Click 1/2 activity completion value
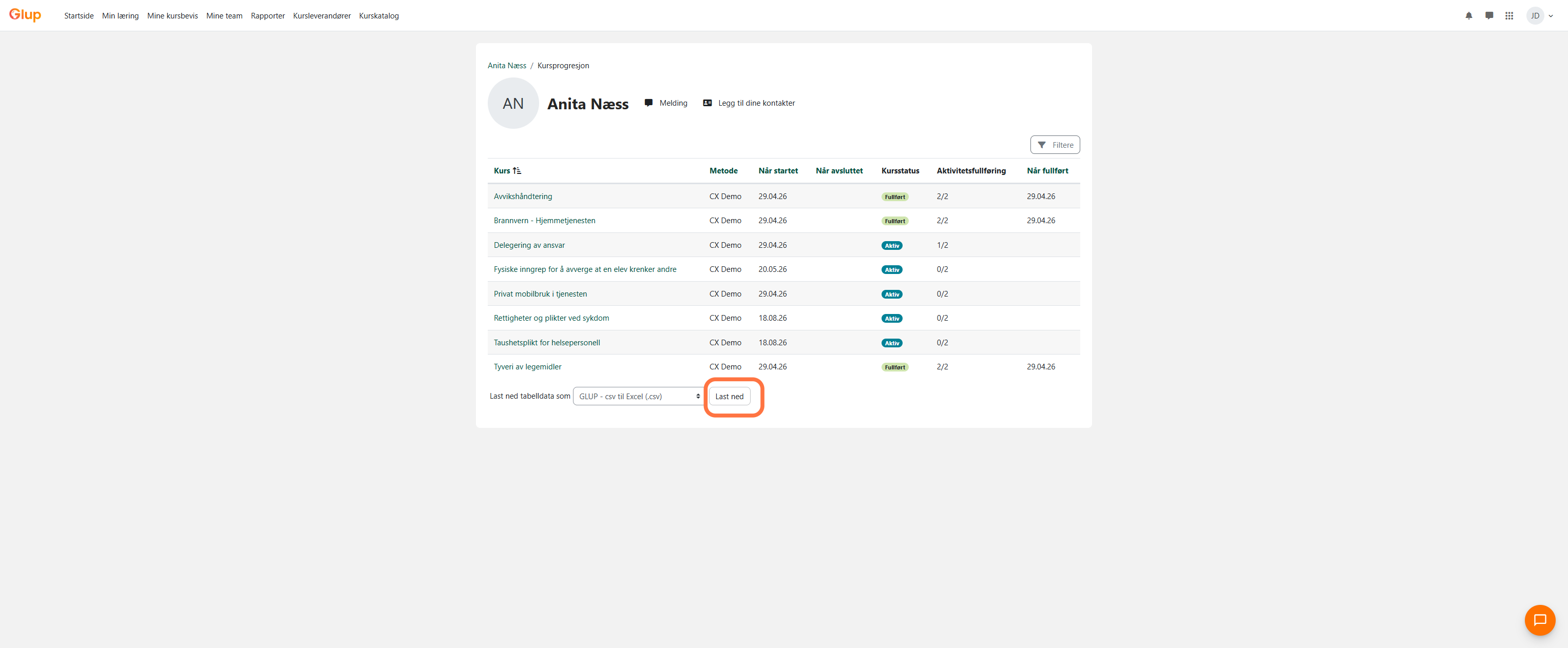The width and height of the screenshot is (1568, 648). click(x=942, y=245)
